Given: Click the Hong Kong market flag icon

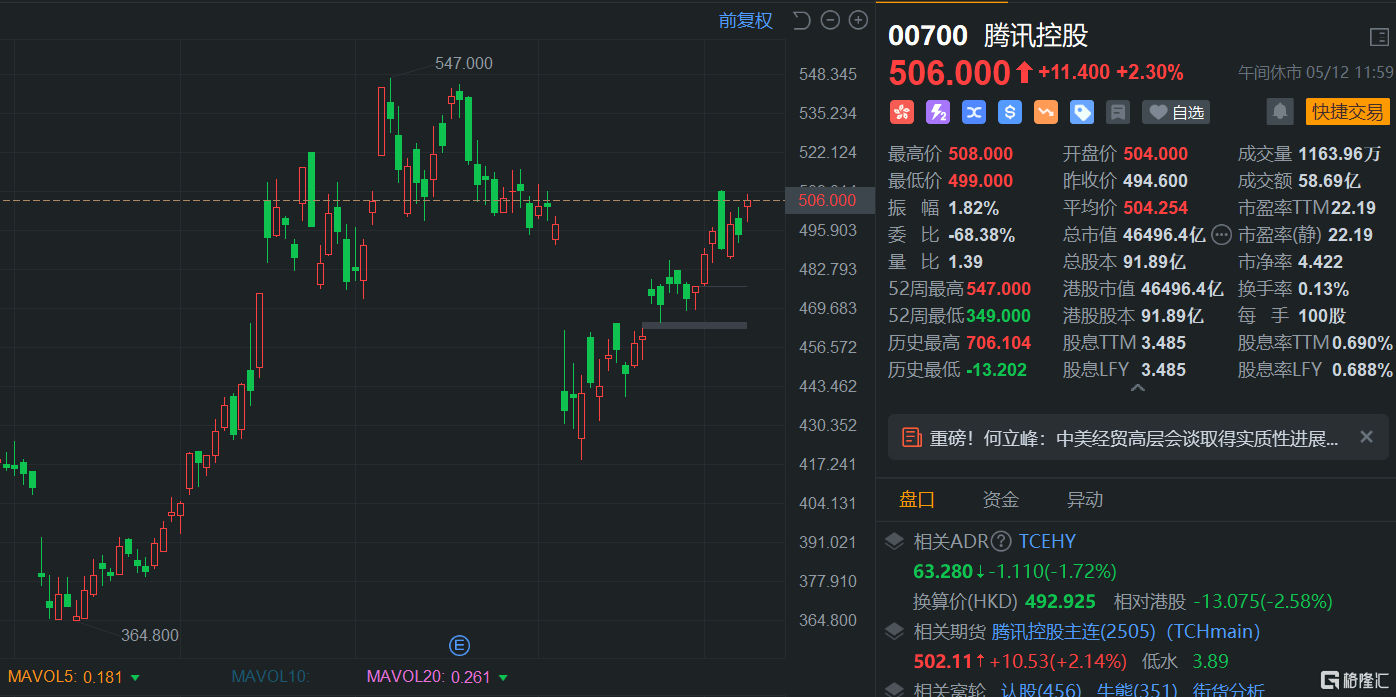Looking at the screenshot, I should (x=901, y=112).
